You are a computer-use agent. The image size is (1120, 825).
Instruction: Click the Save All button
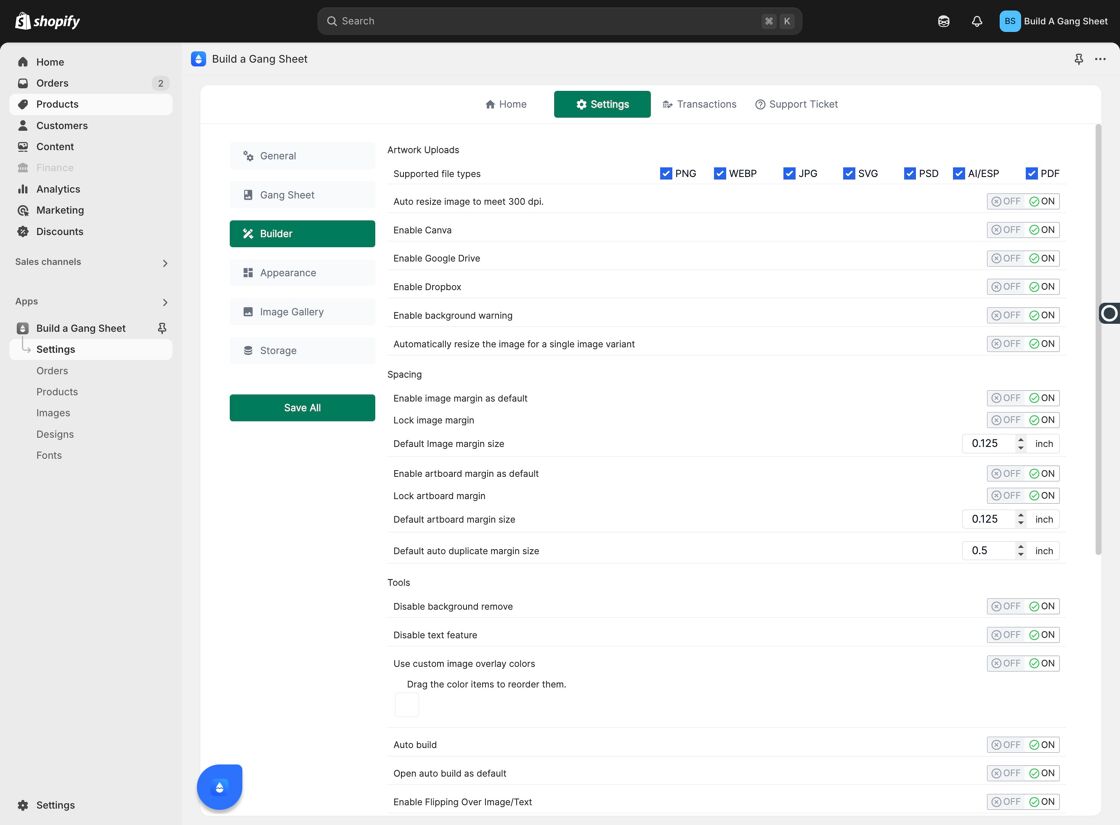pyautogui.click(x=302, y=408)
